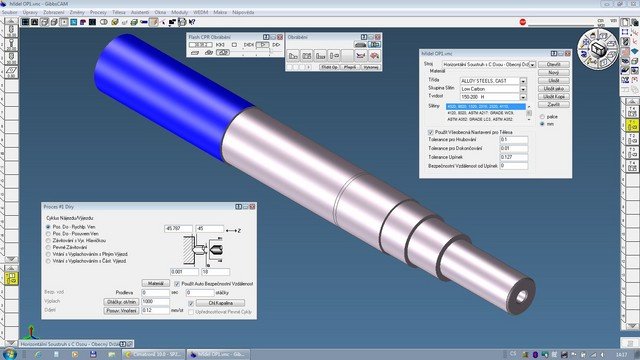The width and height of the screenshot is (640, 360).
Task: Click the yellow highlighted operation tile on right
Action: pos(632,125)
